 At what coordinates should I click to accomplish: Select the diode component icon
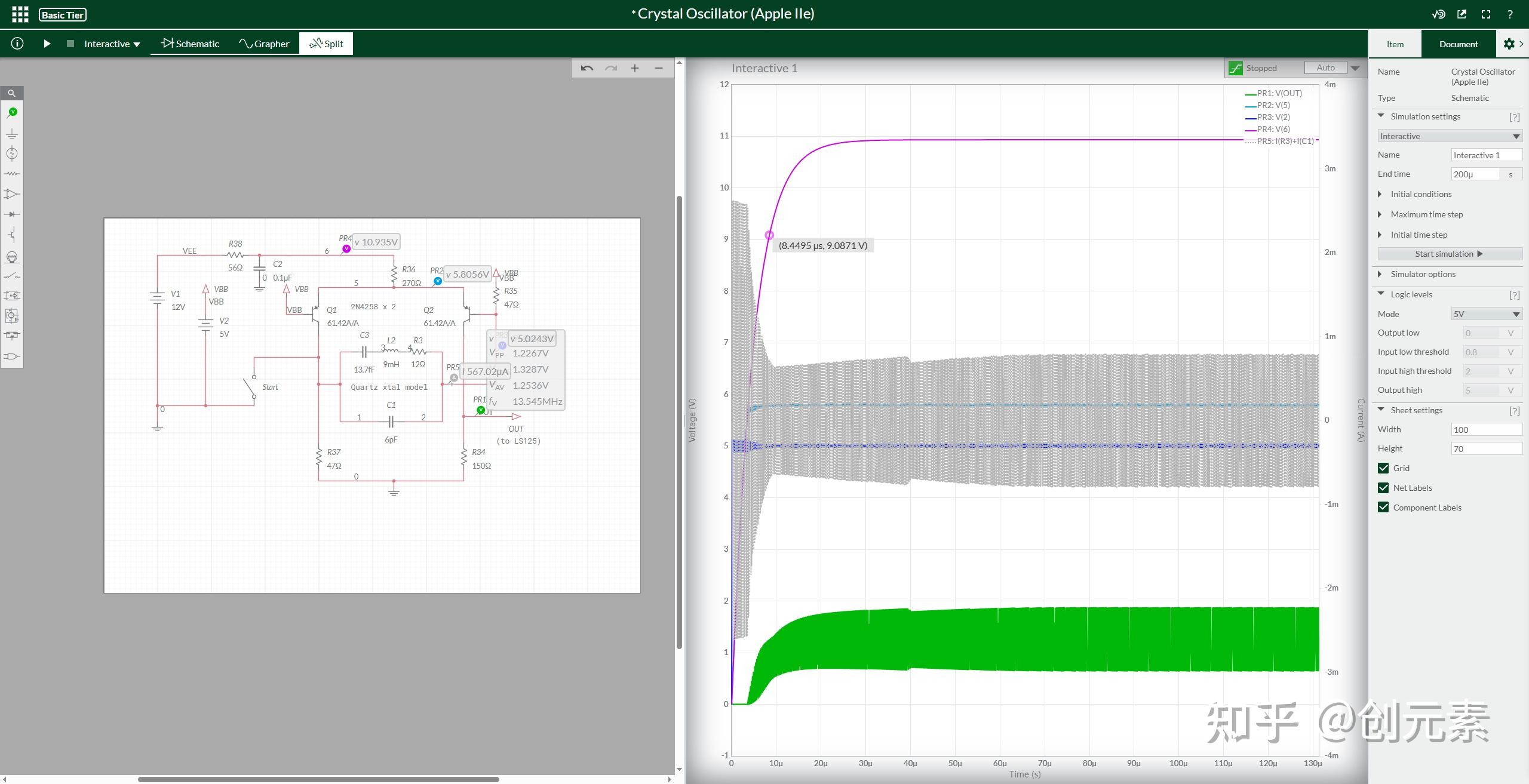point(12,214)
